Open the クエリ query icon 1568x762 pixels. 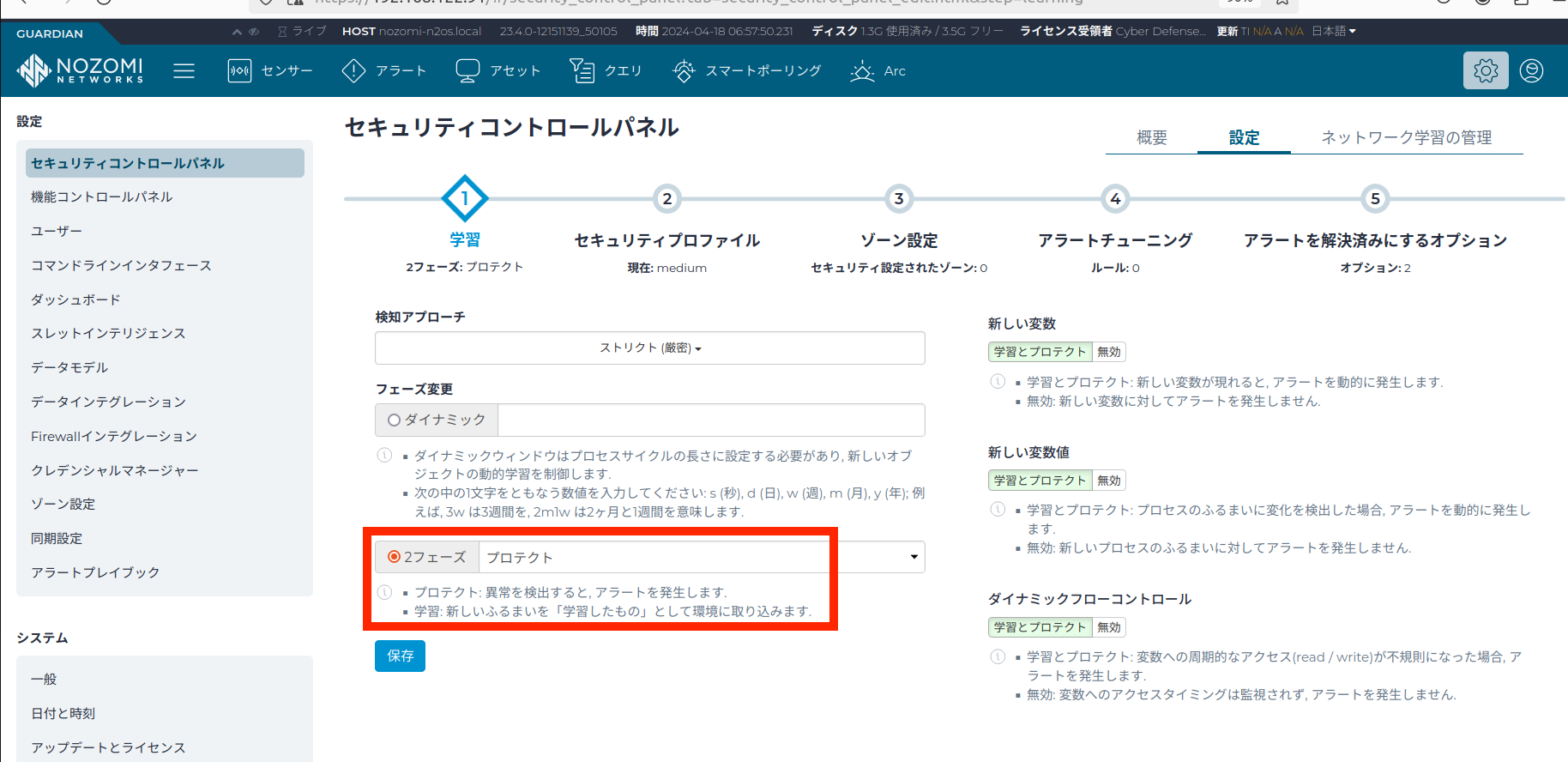[x=582, y=70]
